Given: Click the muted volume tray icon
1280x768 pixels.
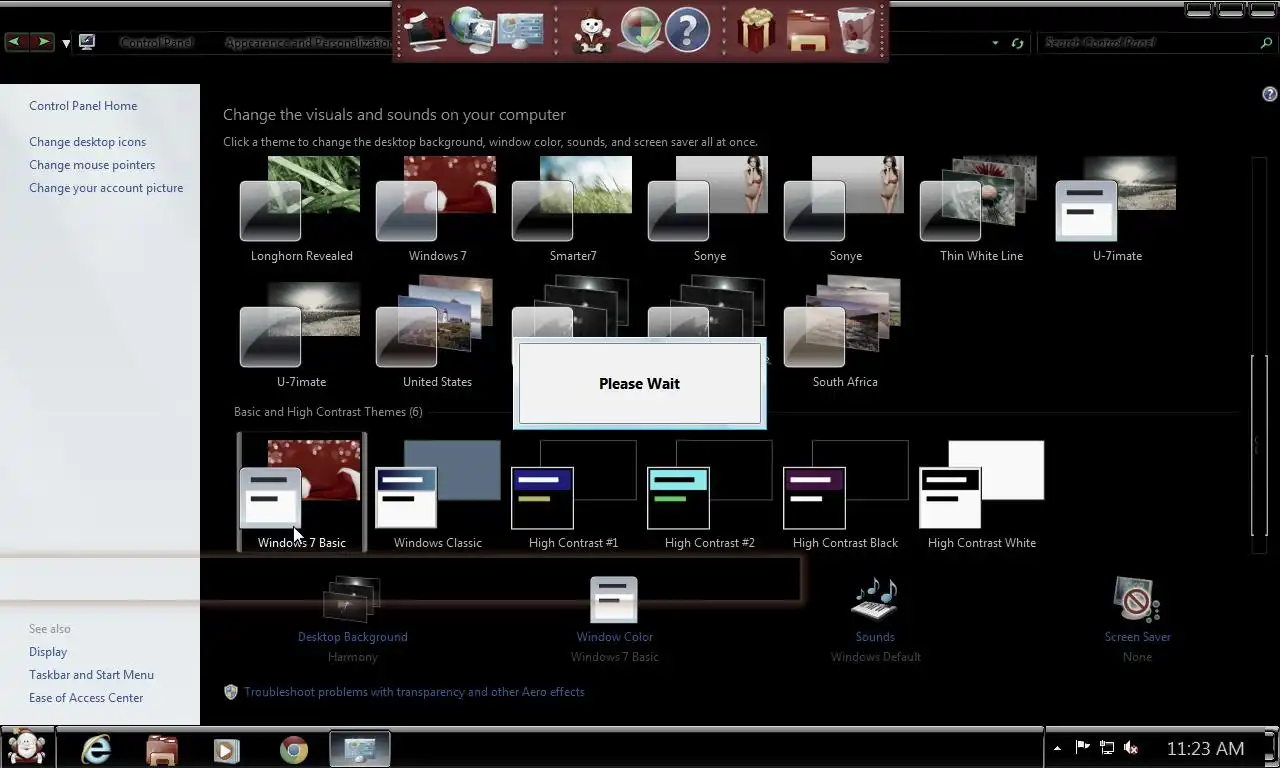Looking at the screenshot, I should point(1132,748).
